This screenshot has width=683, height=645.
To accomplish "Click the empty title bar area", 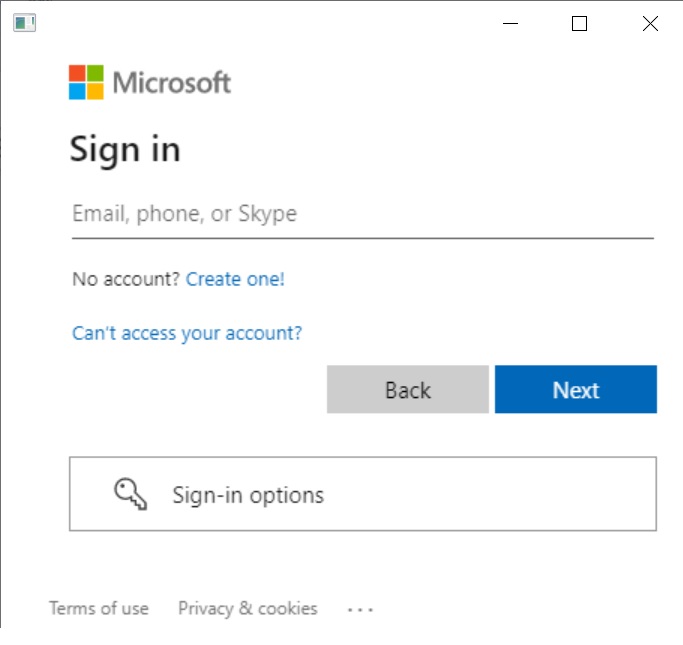I will [x=261, y=23].
